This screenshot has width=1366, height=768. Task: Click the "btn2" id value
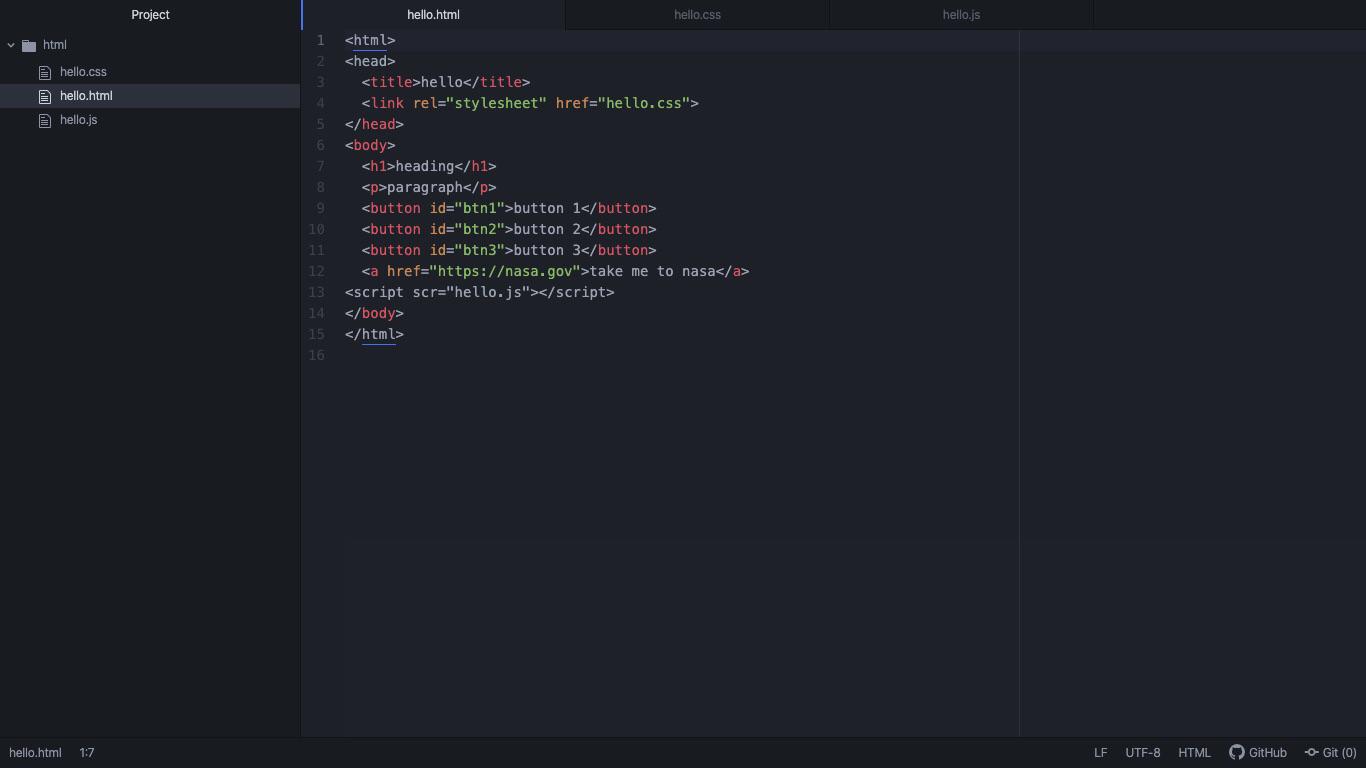click(x=480, y=230)
